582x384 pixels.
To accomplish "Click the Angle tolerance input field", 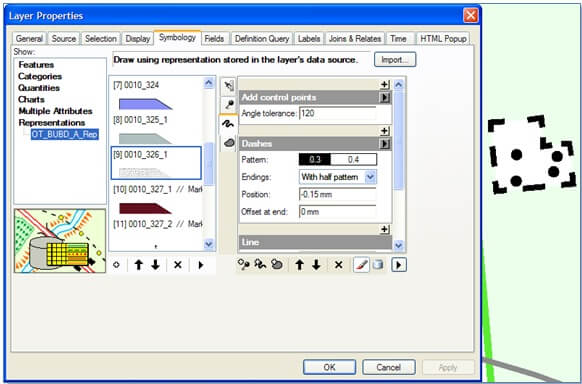I will (x=337, y=113).
